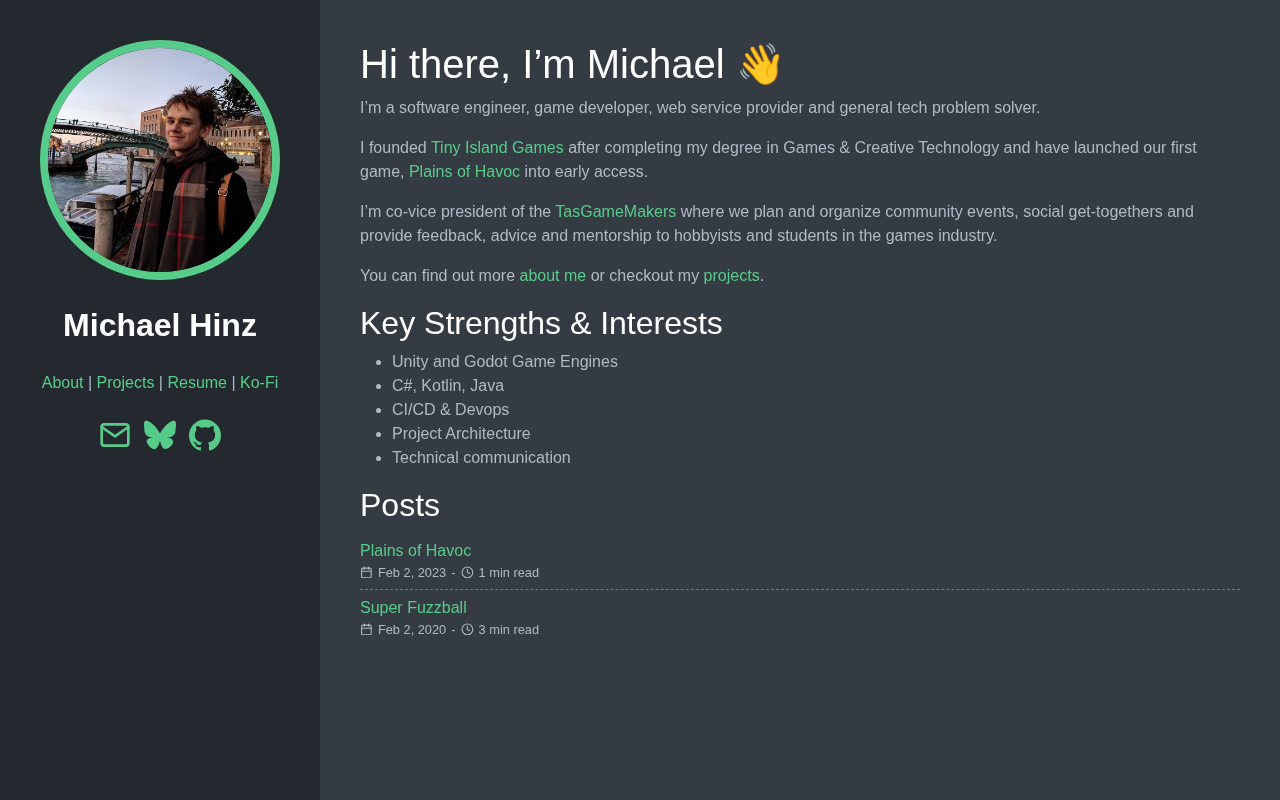Click the inline "projects" text link
1280x800 pixels.
click(731, 276)
